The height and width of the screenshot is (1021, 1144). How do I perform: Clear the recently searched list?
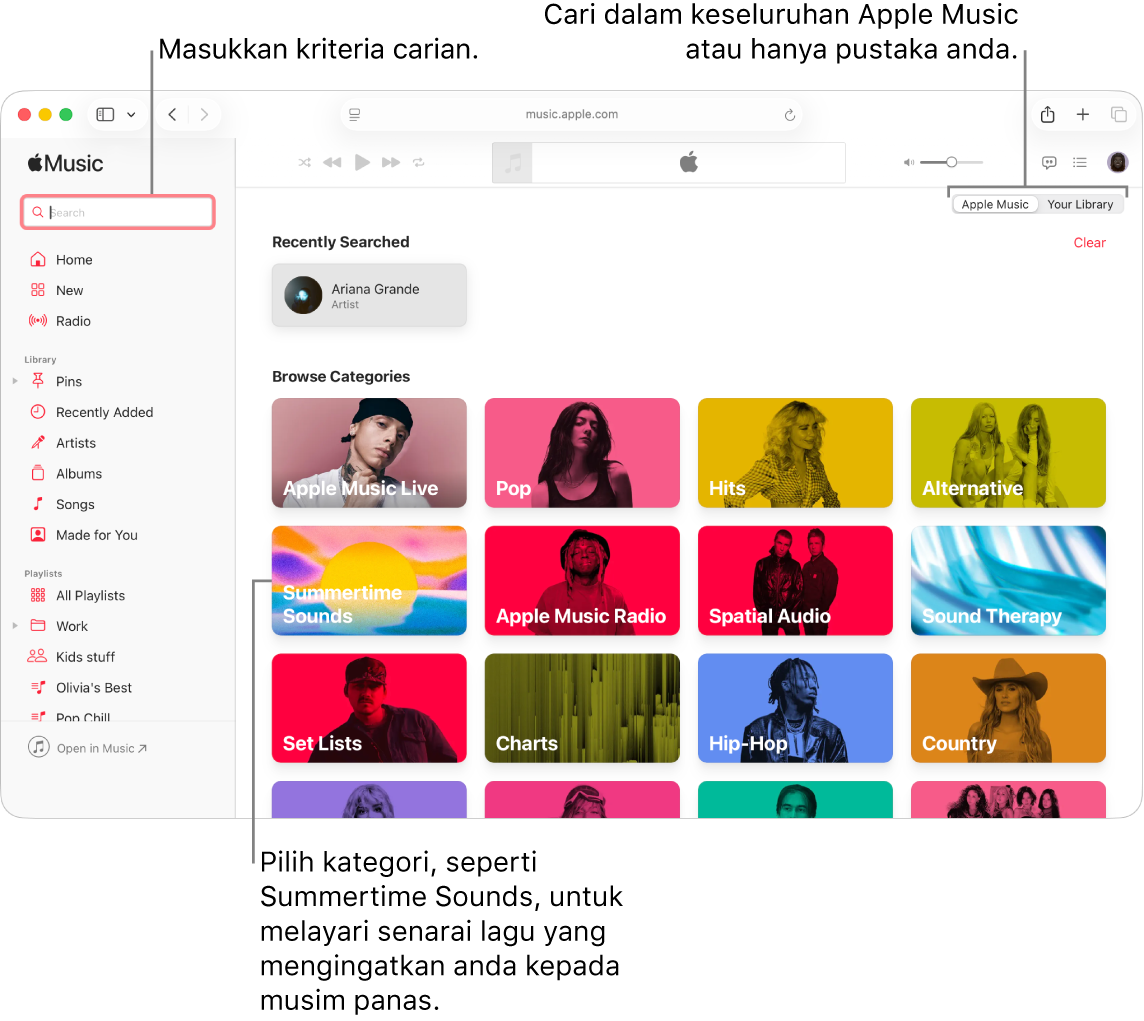click(x=1089, y=243)
